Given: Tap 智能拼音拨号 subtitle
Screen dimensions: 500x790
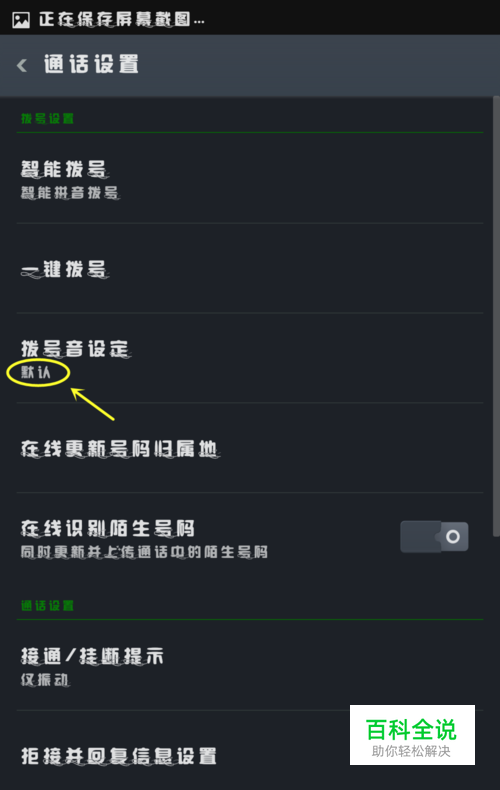Looking at the screenshot, I should 70,192.
